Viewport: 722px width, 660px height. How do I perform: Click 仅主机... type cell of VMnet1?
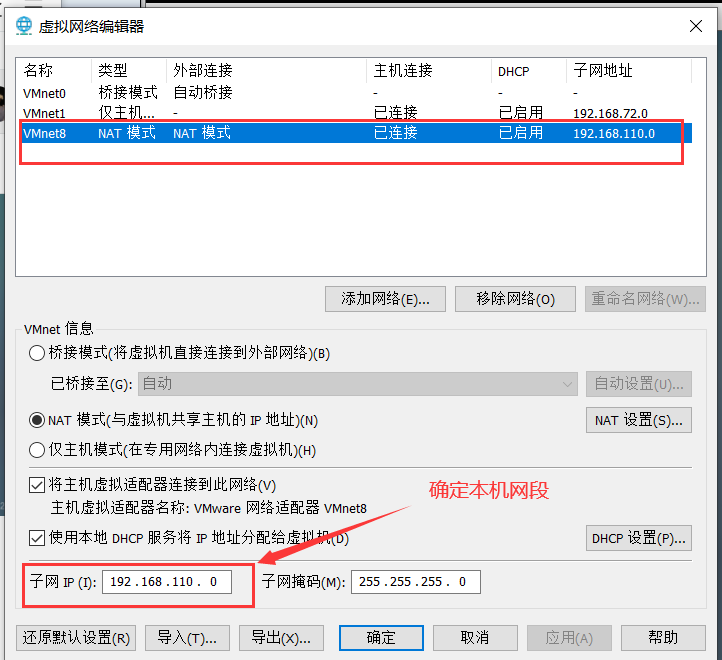click(x=127, y=113)
